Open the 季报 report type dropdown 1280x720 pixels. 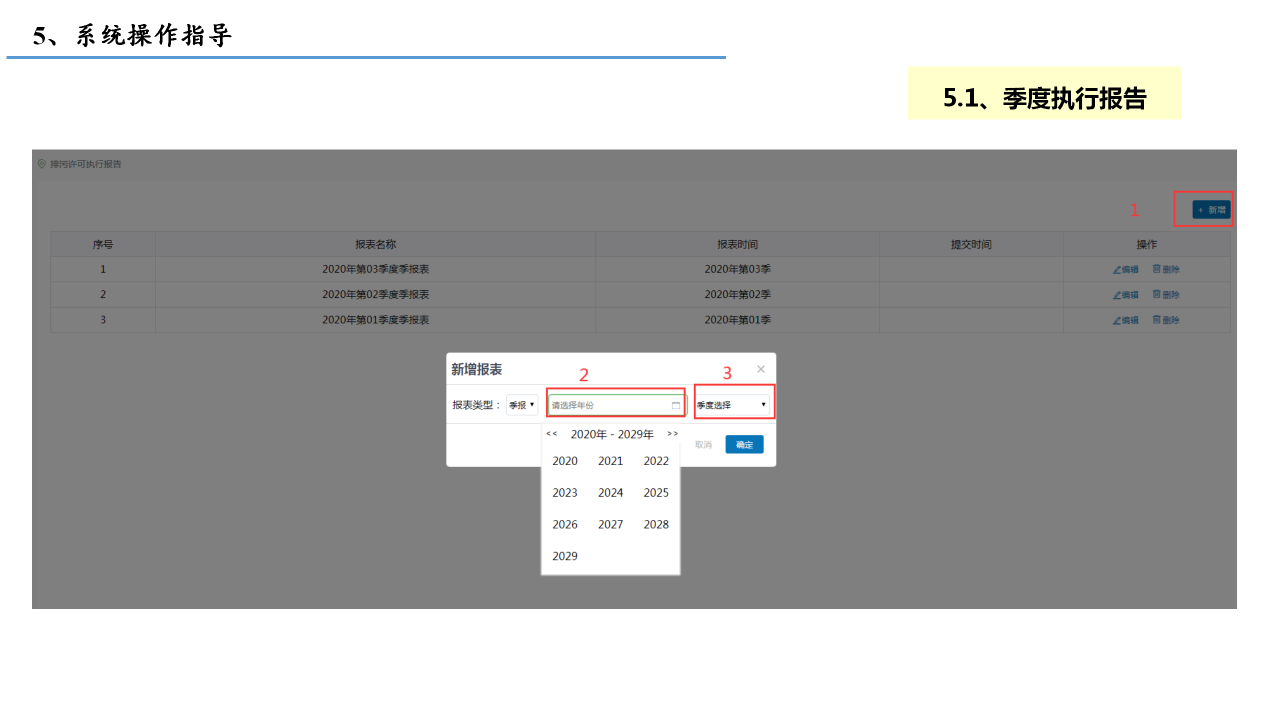522,405
